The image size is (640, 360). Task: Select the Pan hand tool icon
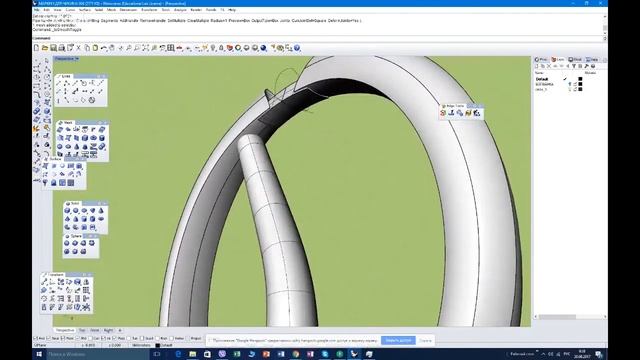[112, 48]
